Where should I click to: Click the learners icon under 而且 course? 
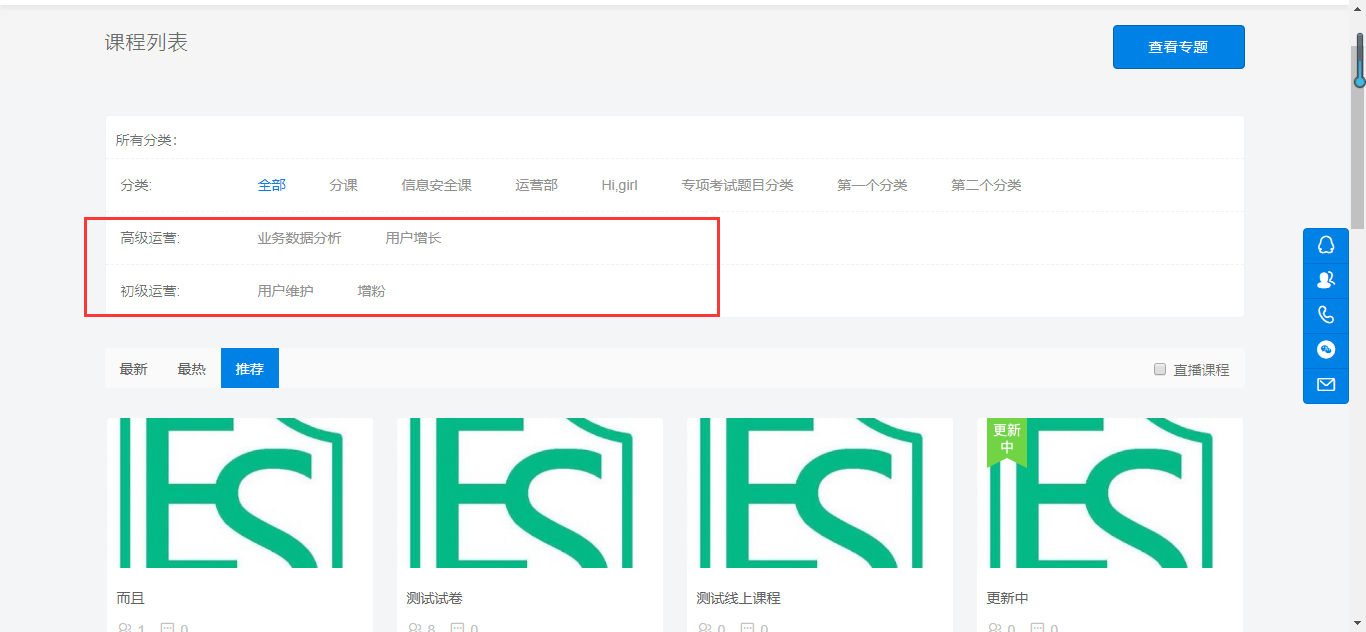(125, 628)
